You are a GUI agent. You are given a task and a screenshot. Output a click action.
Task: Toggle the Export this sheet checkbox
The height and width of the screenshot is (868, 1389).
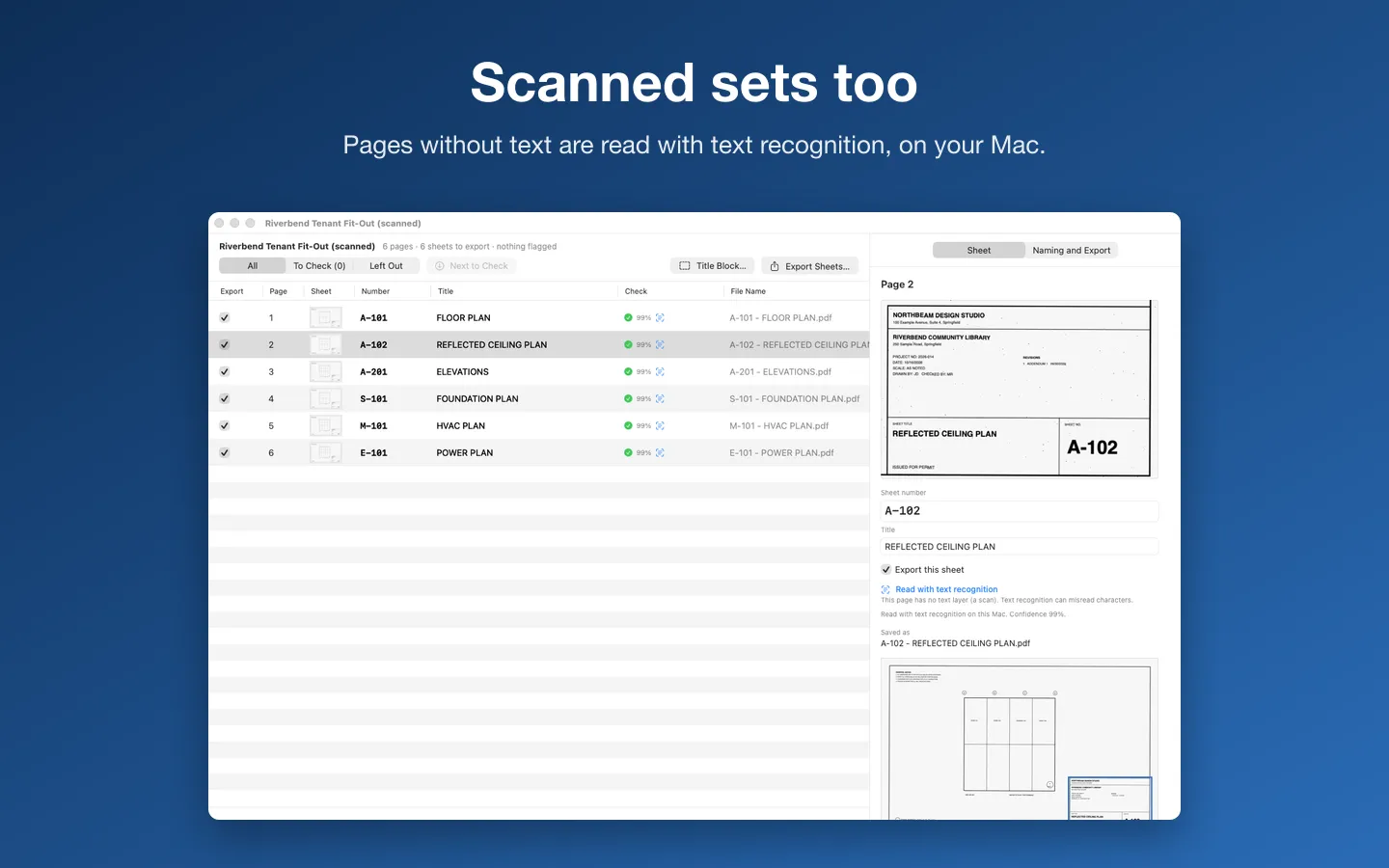click(x=886, y=570)
